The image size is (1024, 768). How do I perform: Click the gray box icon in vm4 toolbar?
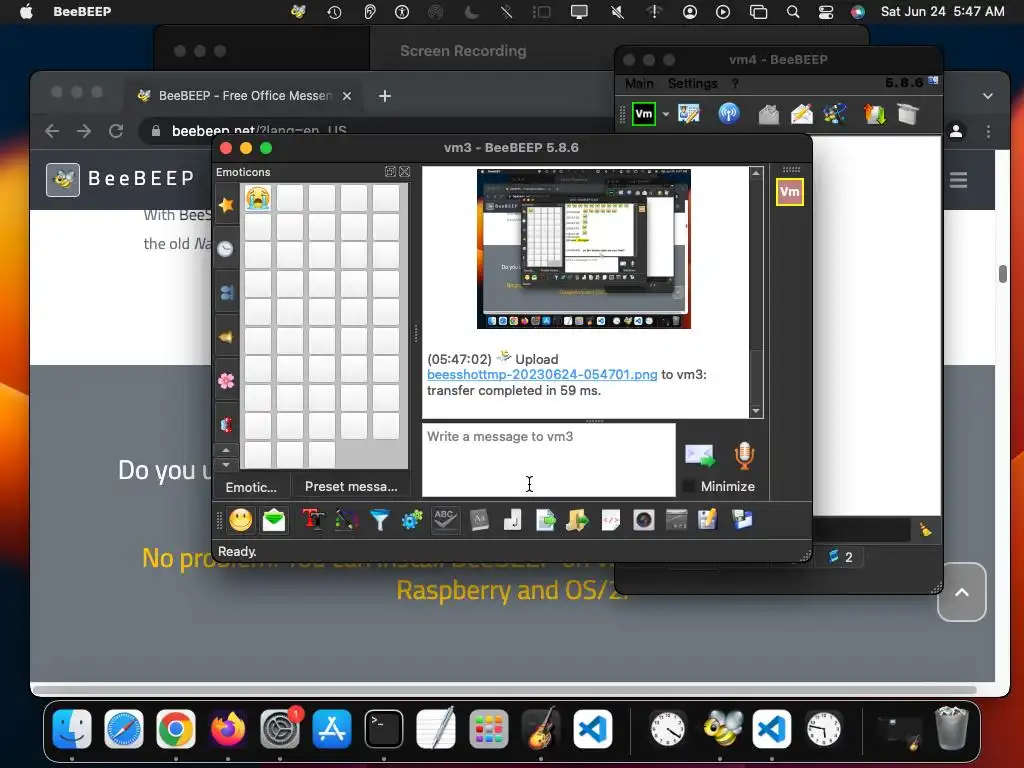pos(908,114)
